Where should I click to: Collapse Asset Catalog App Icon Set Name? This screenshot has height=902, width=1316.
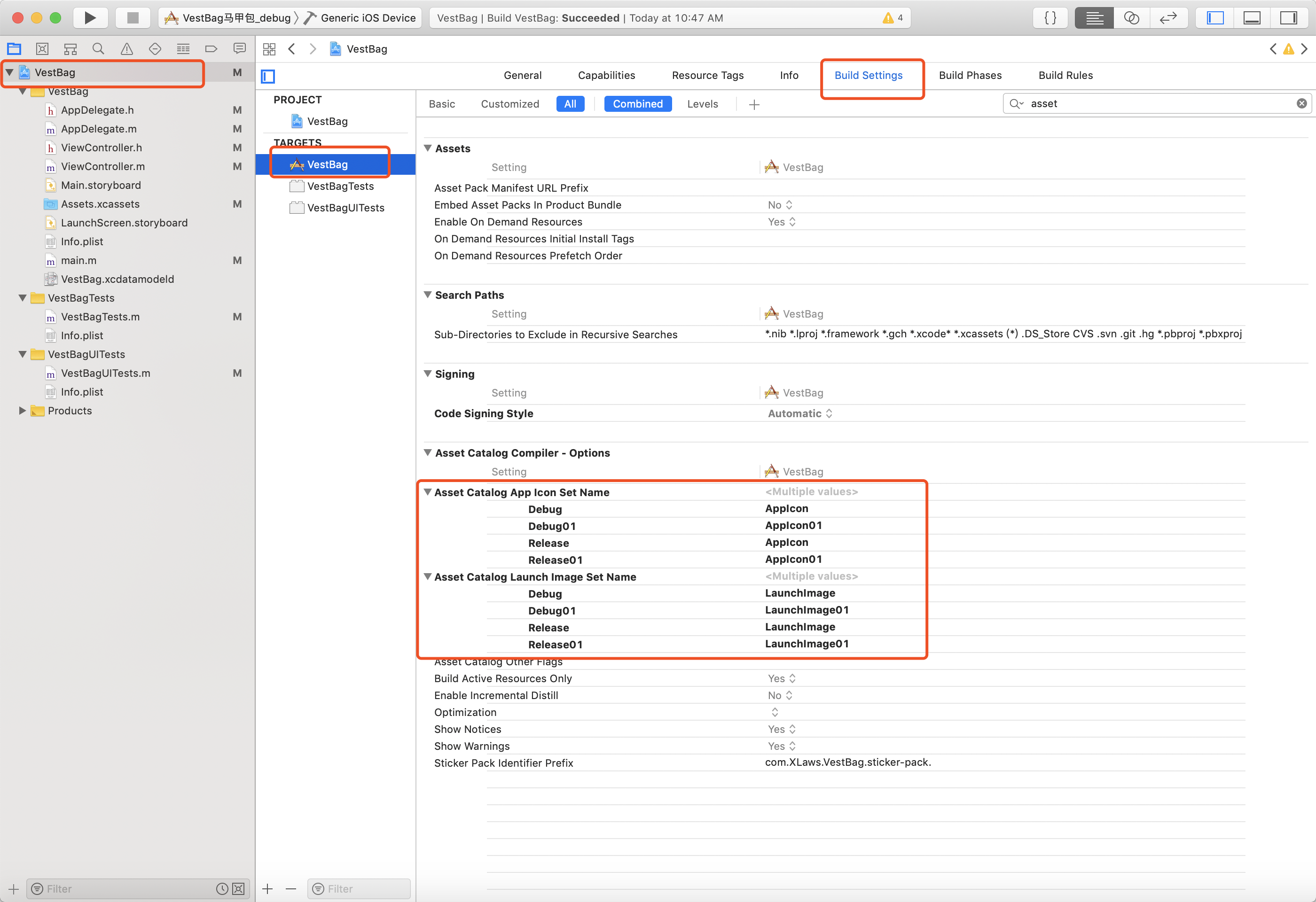428,492
